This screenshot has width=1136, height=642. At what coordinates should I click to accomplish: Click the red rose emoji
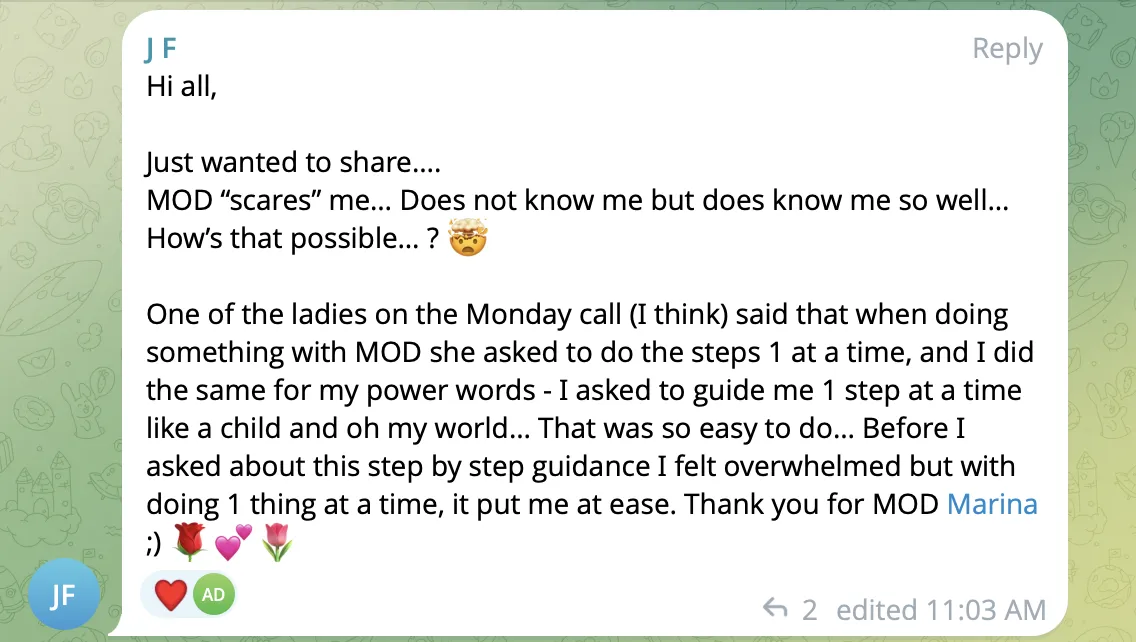tap(191, 542)
